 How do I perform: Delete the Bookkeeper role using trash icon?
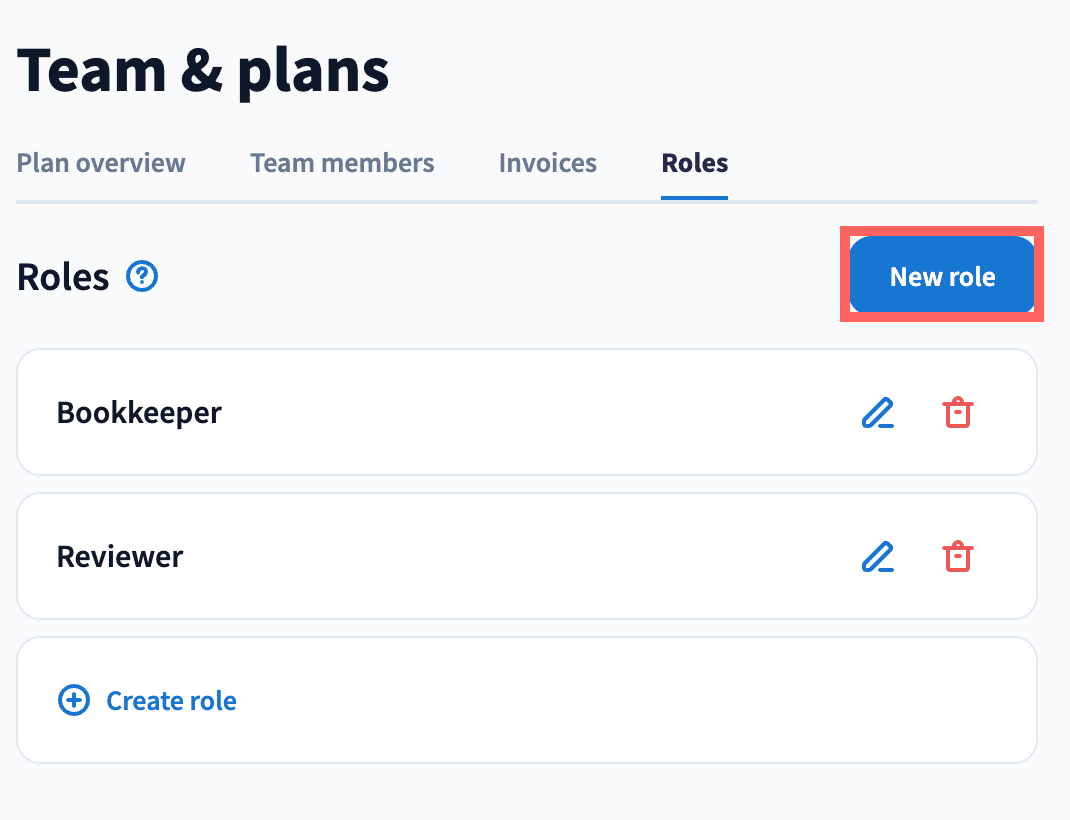point(958,413)
